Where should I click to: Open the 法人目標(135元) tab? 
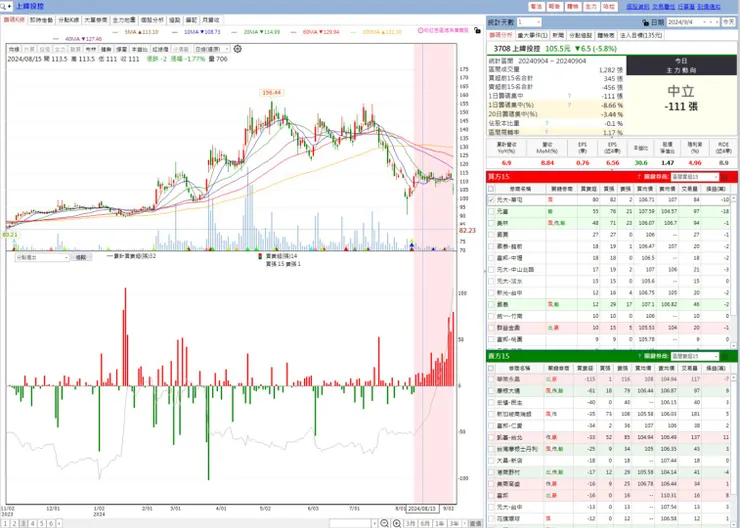pyautogui.click(x=640, y=35)
